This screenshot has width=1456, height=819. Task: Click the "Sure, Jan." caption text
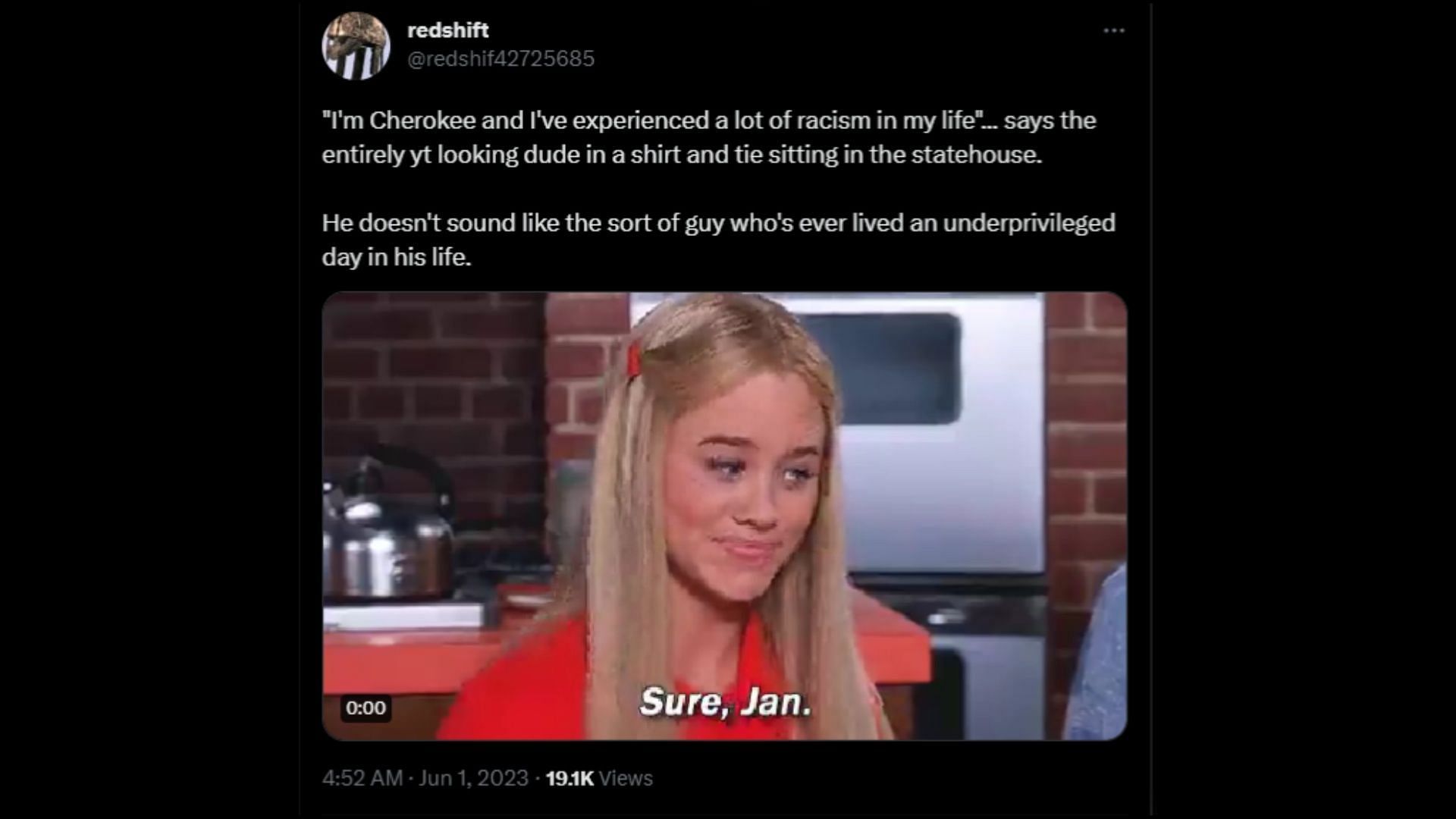point(725,702)
